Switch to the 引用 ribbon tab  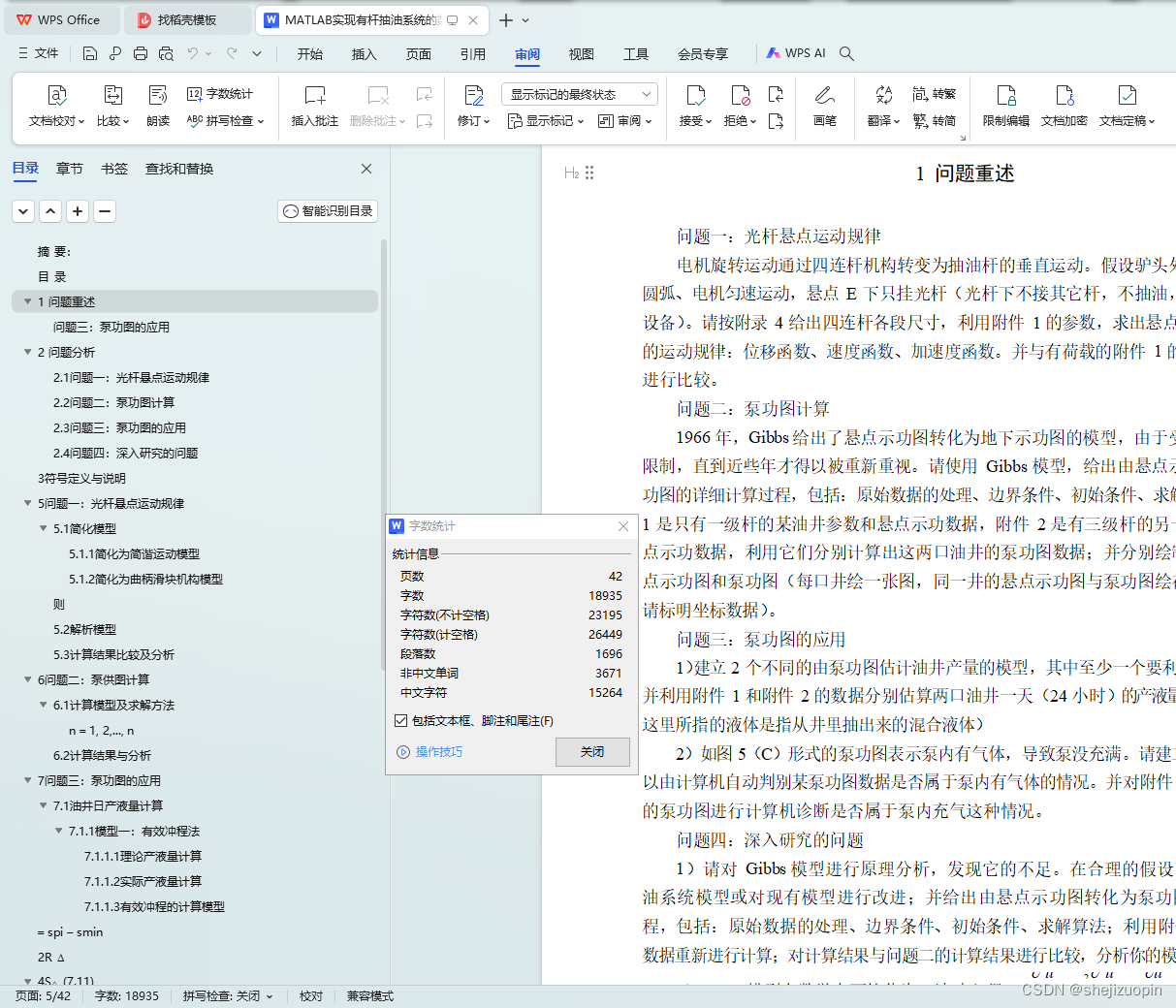click(x=473, y=54)
